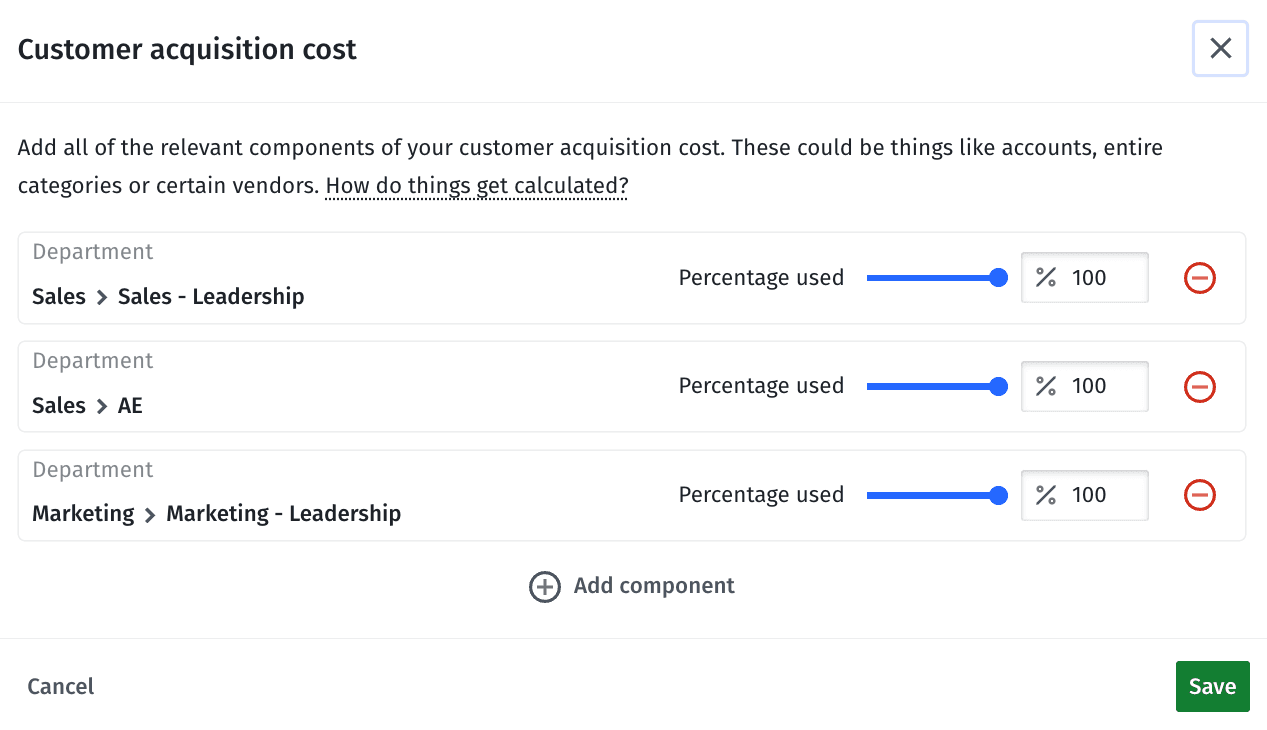
Task: Click the Marketing - Leadership percentage slider handle
Action: click(x=997, y=495)
